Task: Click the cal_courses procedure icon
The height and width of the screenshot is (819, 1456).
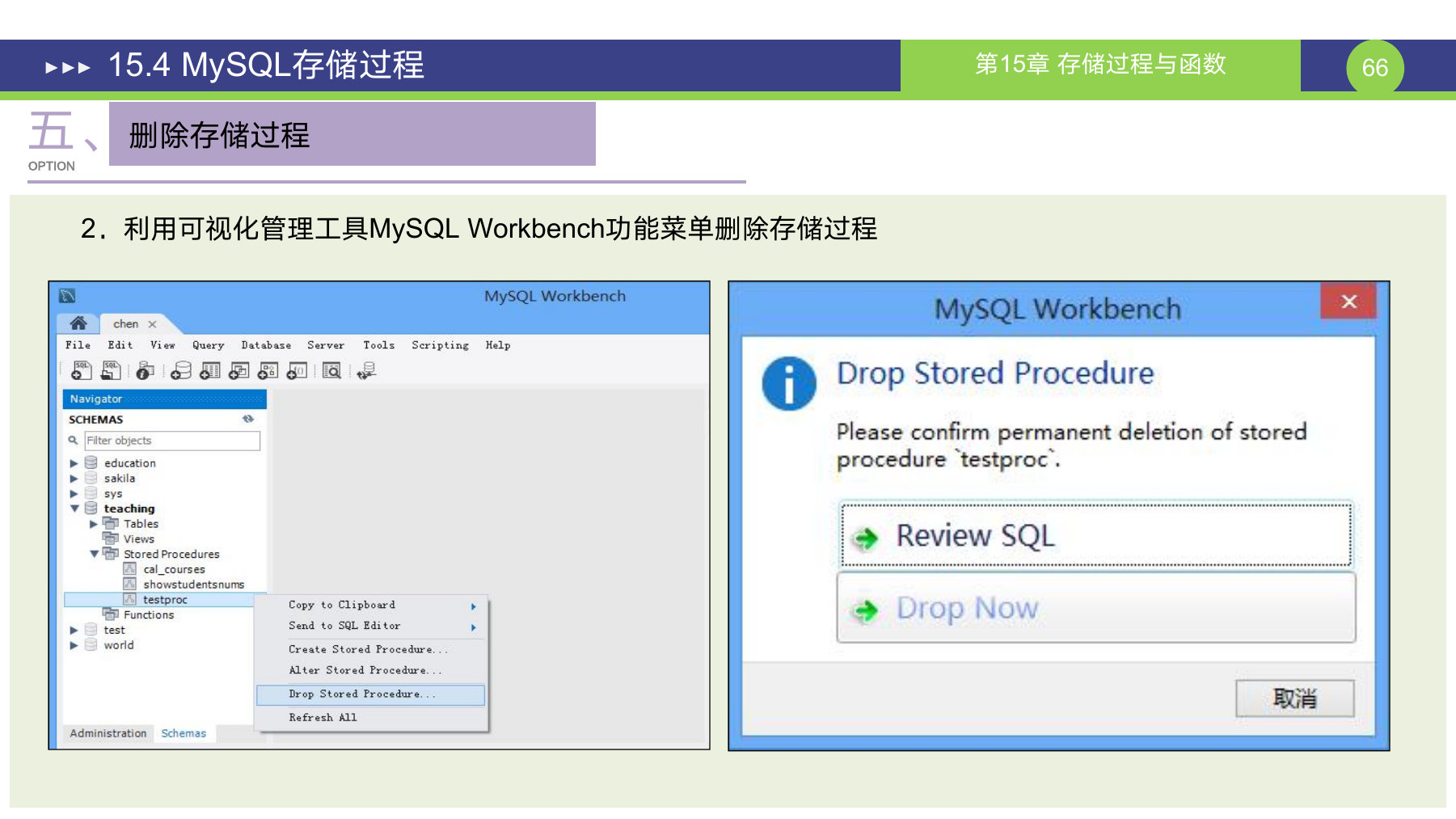Action: [x=129, y=569]
